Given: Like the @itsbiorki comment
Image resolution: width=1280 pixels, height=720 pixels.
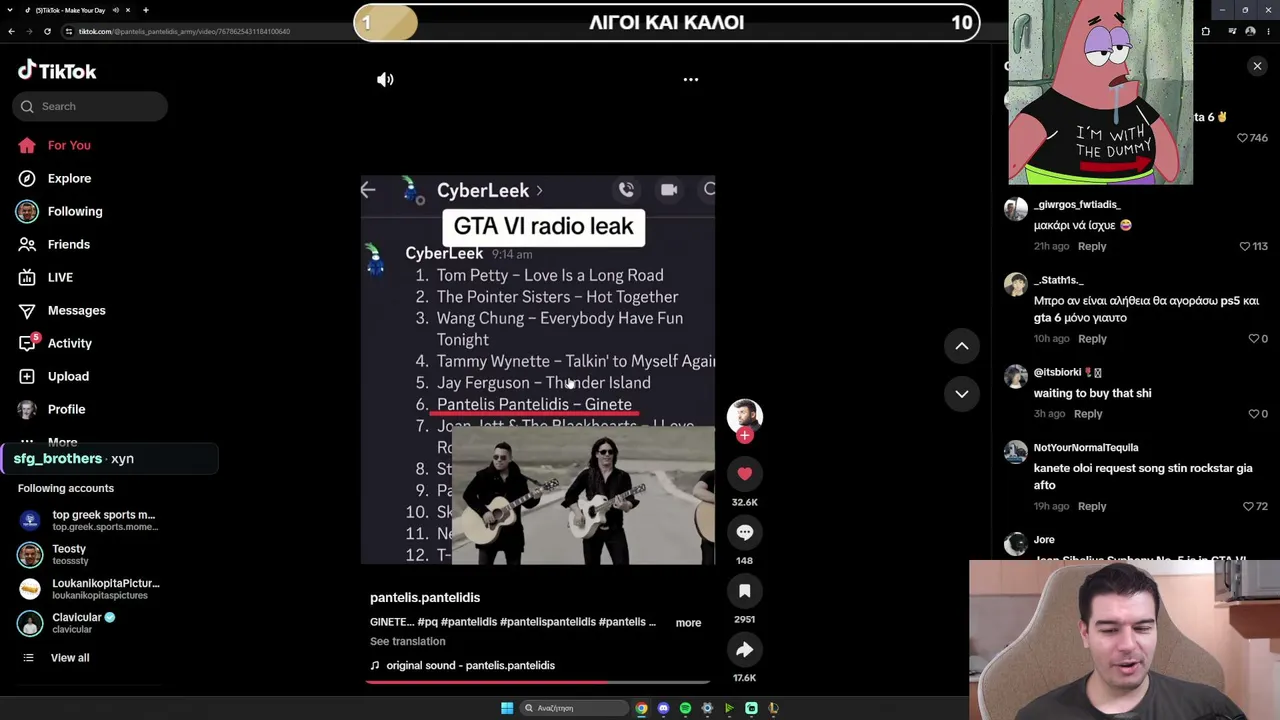Looking at the screenshot, I should pos(1253,413).
